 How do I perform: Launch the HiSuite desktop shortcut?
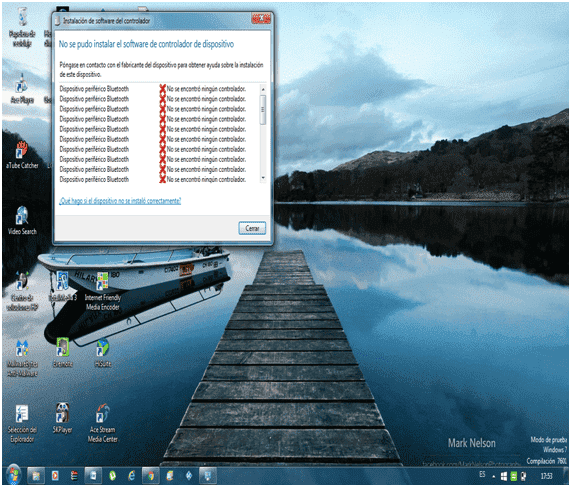tap(103, 353)
